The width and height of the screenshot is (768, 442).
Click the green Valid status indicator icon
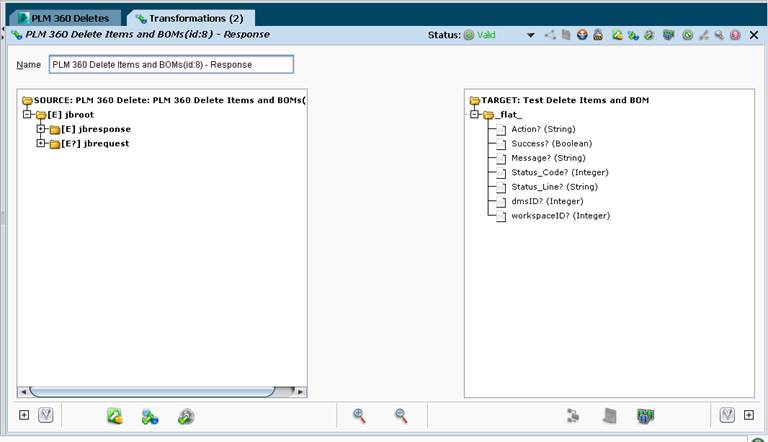click(x=469, y=35)
